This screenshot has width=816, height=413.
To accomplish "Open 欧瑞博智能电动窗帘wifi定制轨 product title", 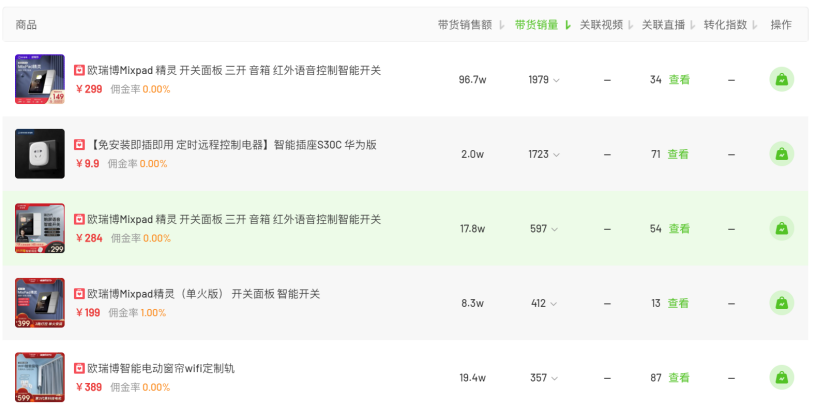I will [161, 368].
